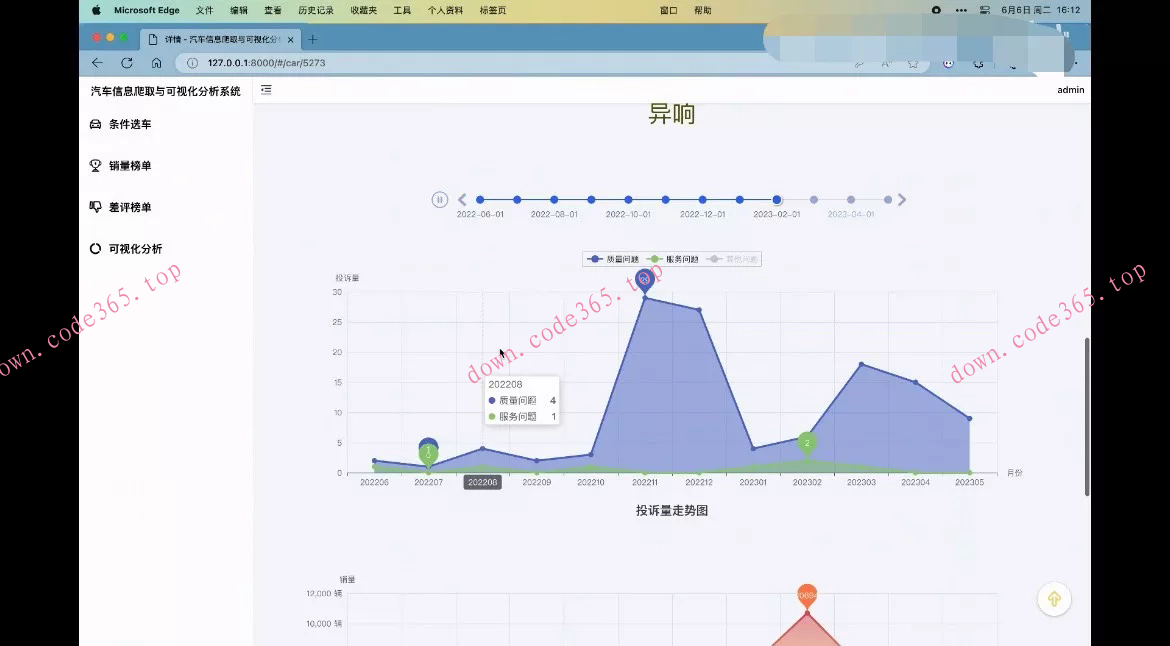Open the 差评榜单 sidebar item
The image size is (1170, 646).
(x=130, y=207)
